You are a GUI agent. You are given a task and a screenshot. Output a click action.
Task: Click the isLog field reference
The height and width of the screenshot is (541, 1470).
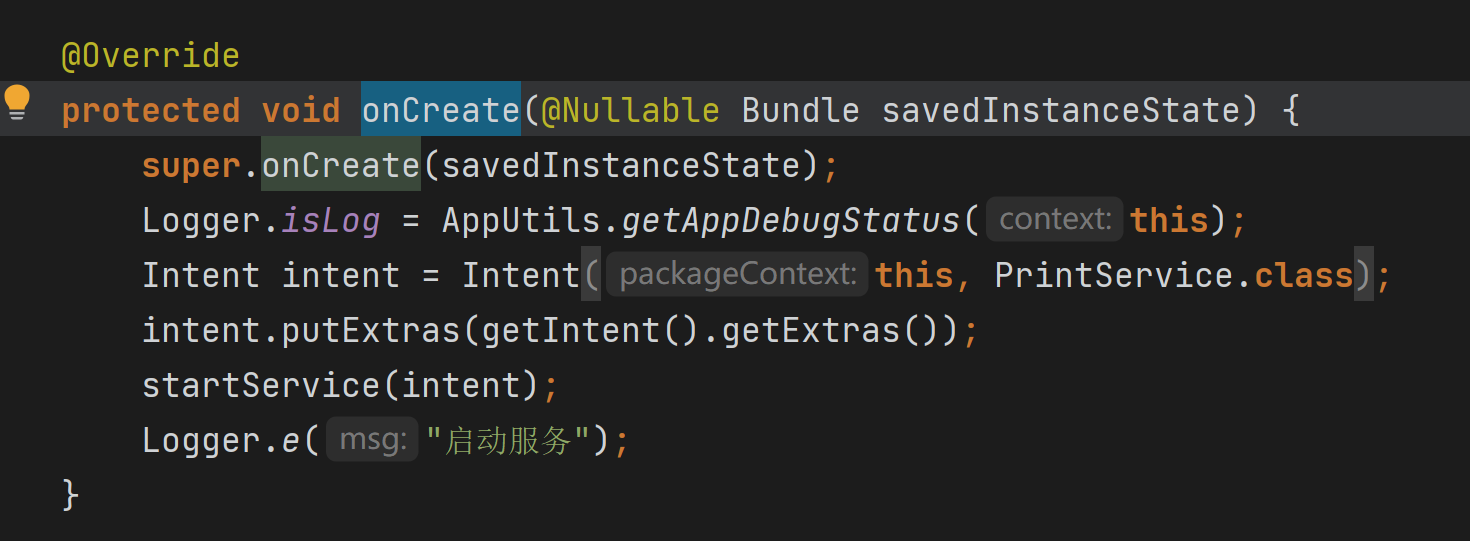(330, 220)
